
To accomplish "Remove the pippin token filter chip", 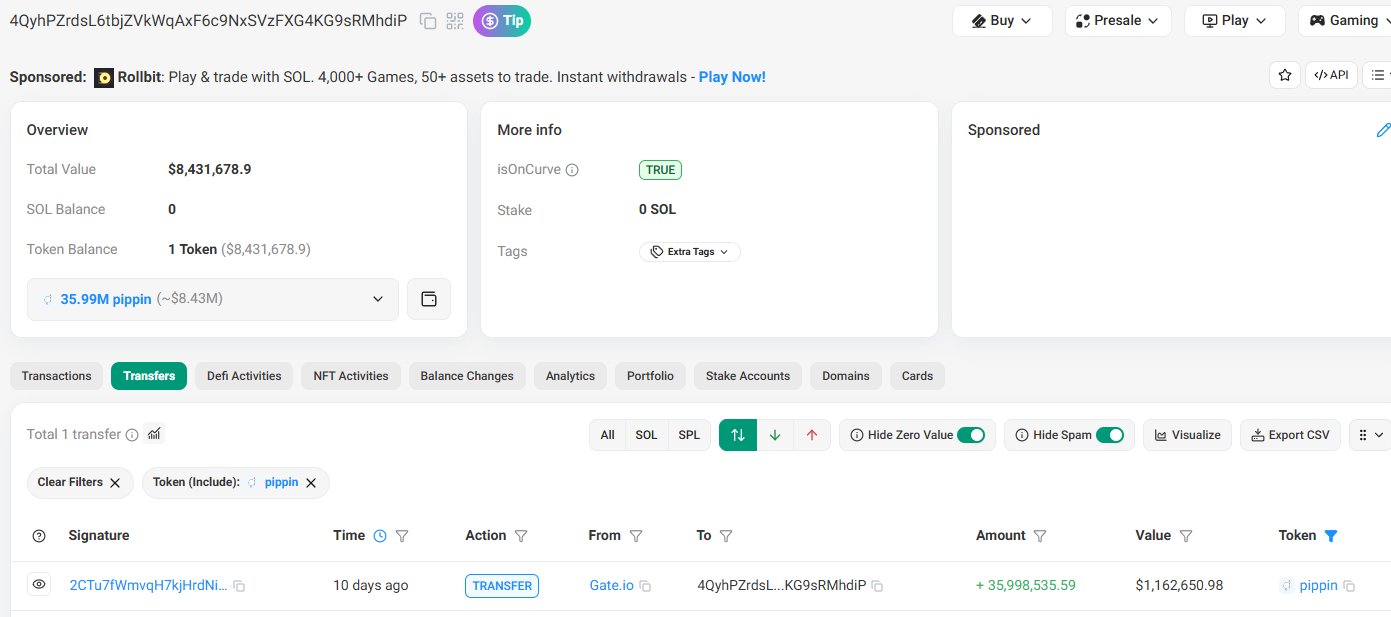I will tap(311, 483).
